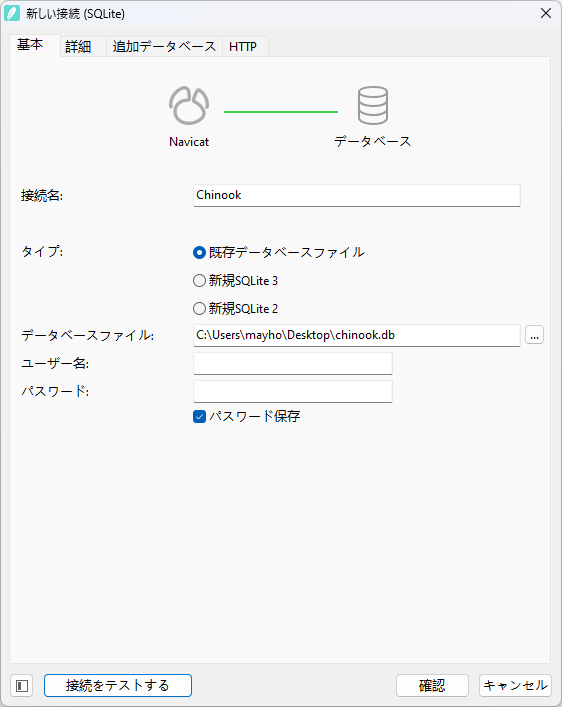Open the 追加データベース tab
Screen dimensions: 562x707
(x=165, y=46)
